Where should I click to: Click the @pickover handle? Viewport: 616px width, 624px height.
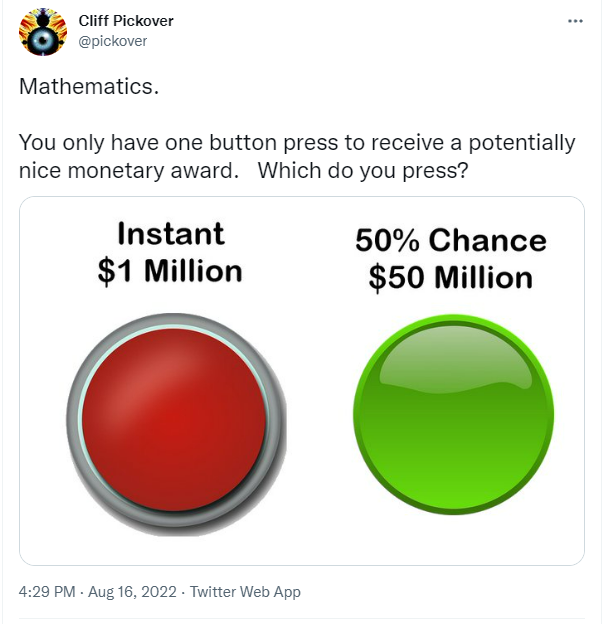113,41
